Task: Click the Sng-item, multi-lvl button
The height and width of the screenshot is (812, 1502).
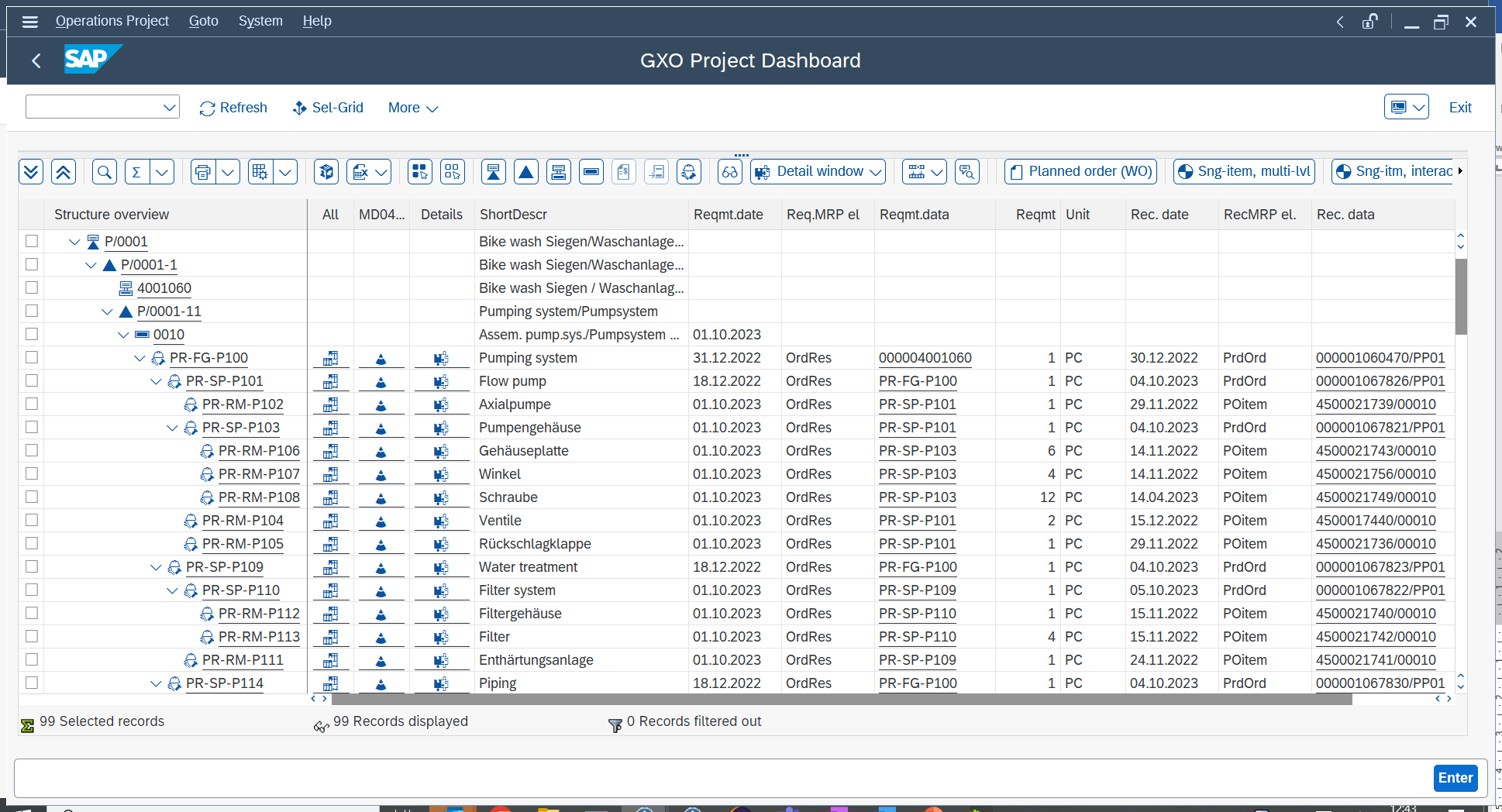Action: coord(1244,171)
